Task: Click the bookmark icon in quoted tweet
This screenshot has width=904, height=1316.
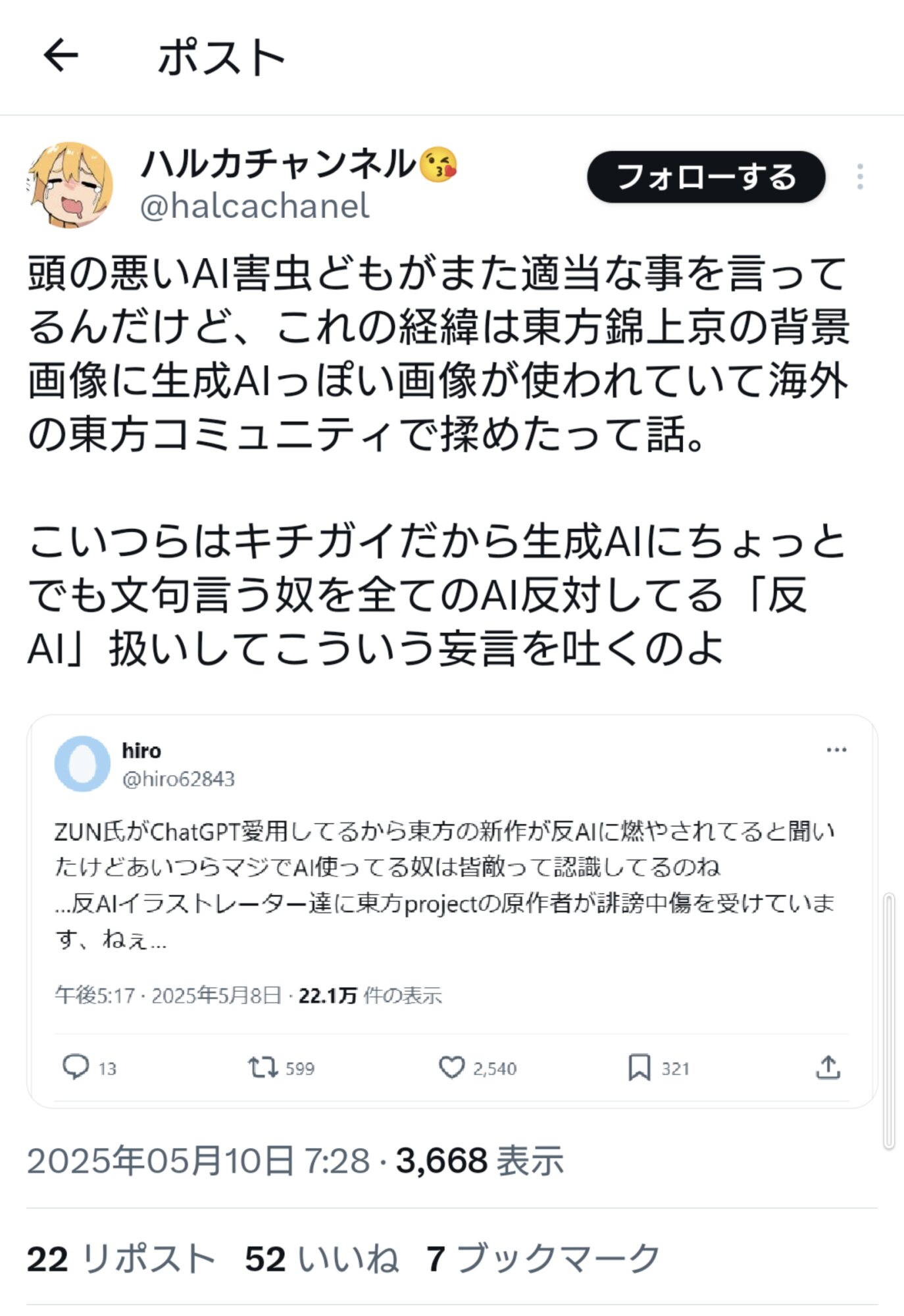Action: coord(639,1067)
